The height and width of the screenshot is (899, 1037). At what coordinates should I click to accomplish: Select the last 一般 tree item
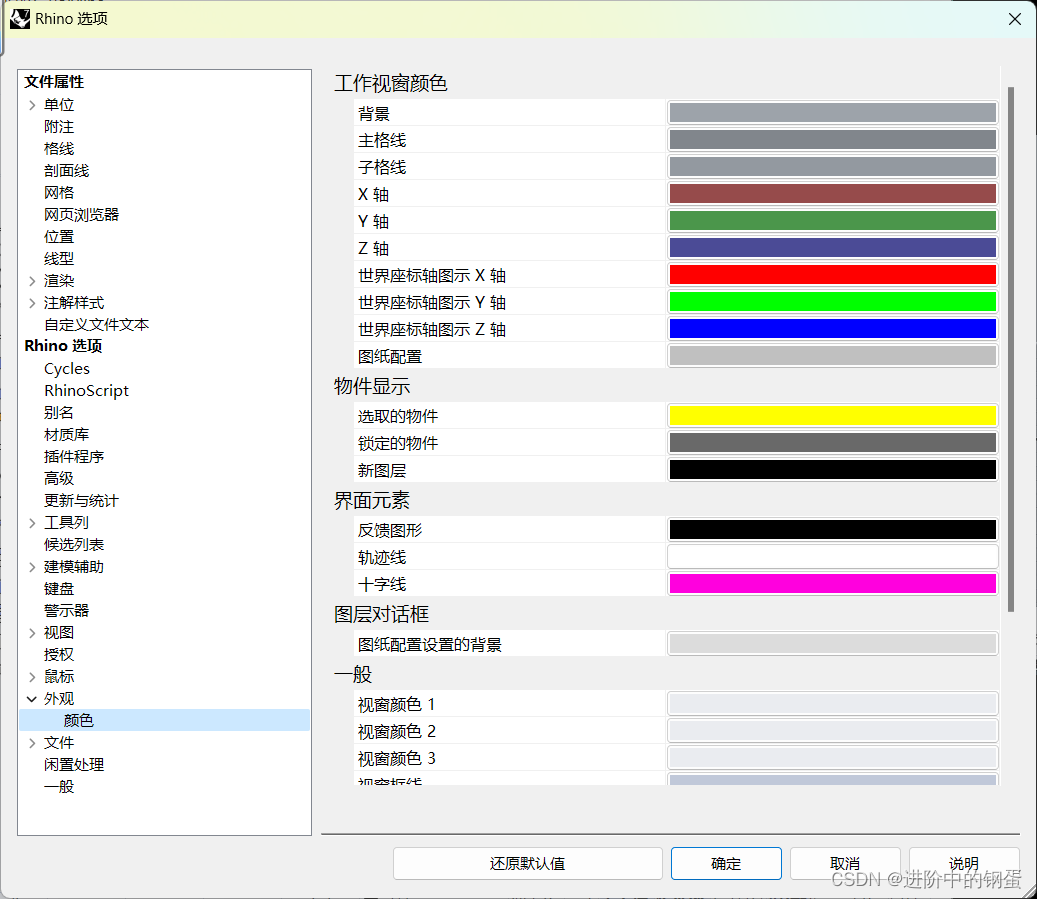59,787
